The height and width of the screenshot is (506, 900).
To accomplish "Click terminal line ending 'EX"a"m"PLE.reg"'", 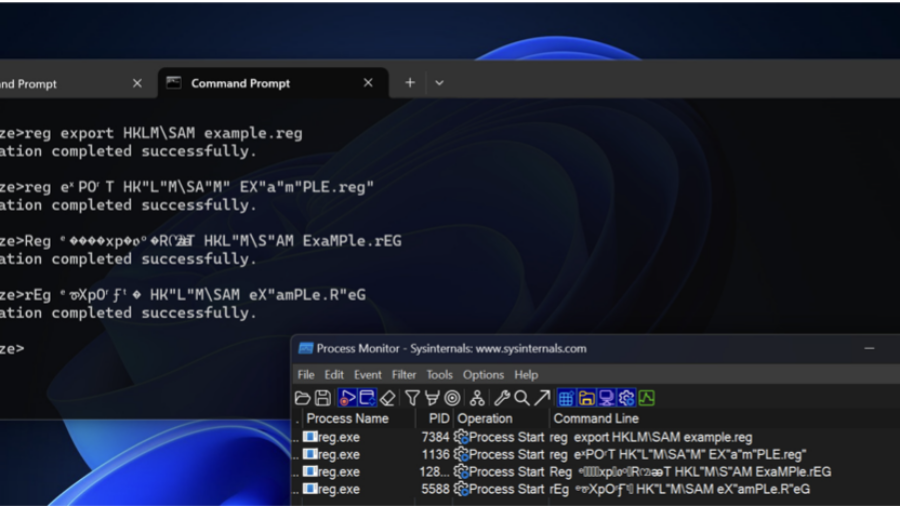I will (x=199, y=187).
